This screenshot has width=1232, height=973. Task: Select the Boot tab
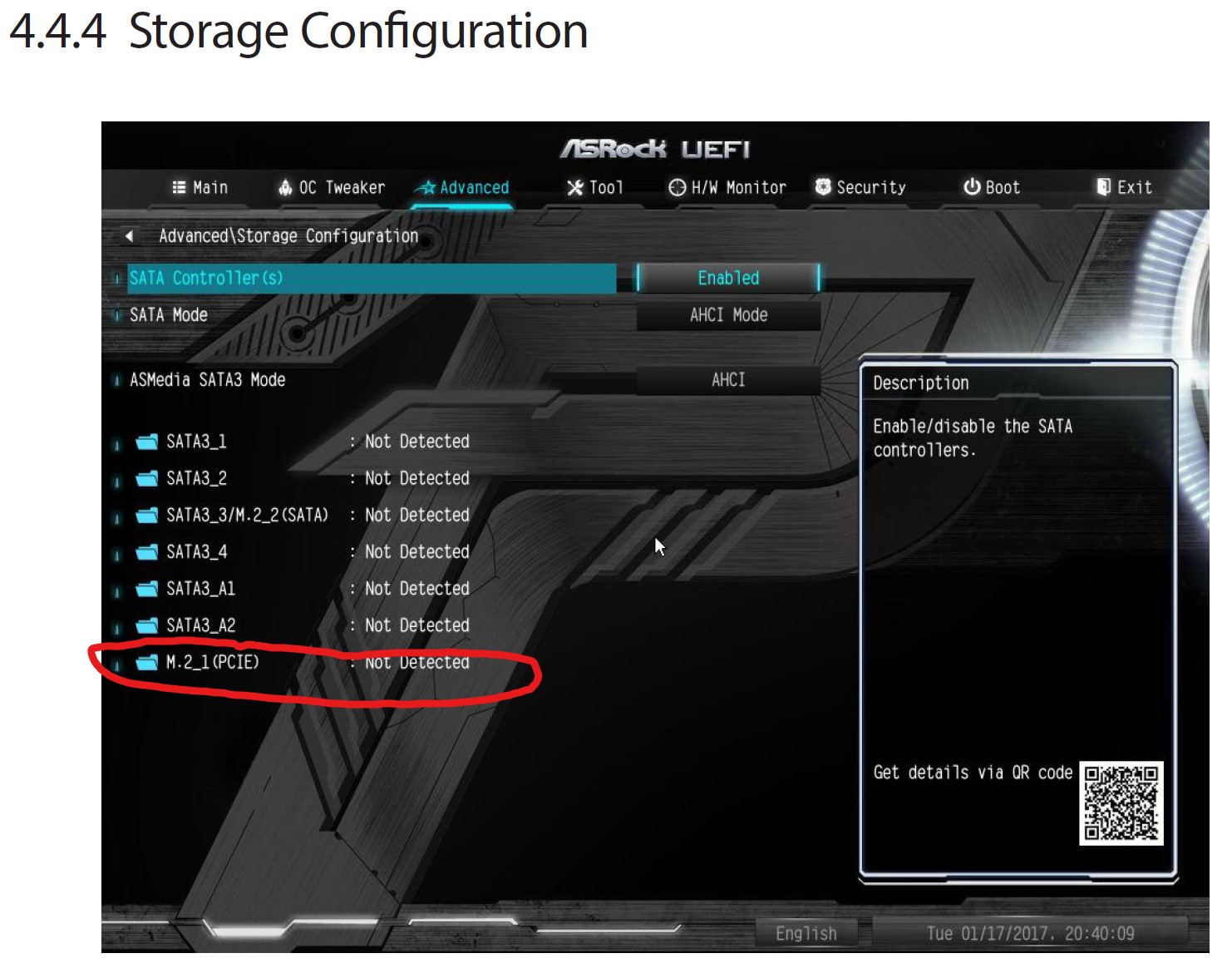point(992,187)
